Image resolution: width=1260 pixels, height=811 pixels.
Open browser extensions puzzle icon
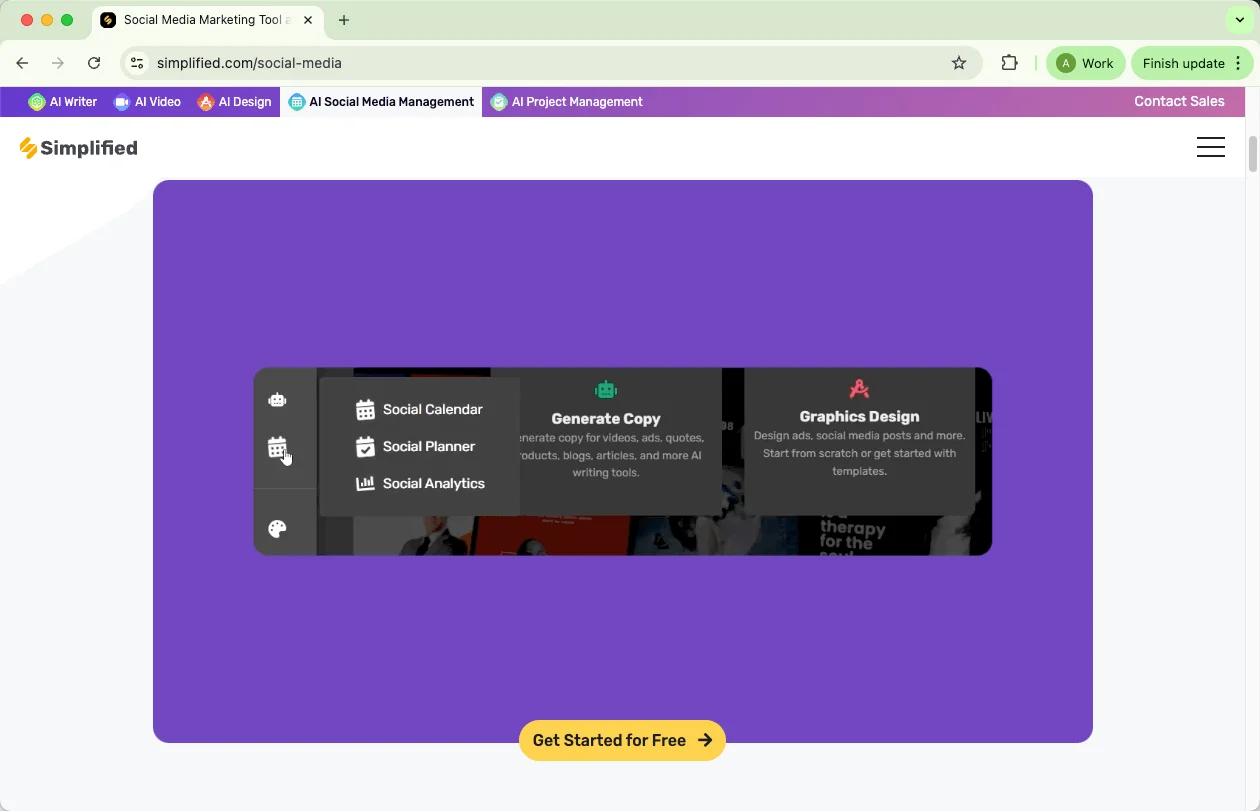1009,63
